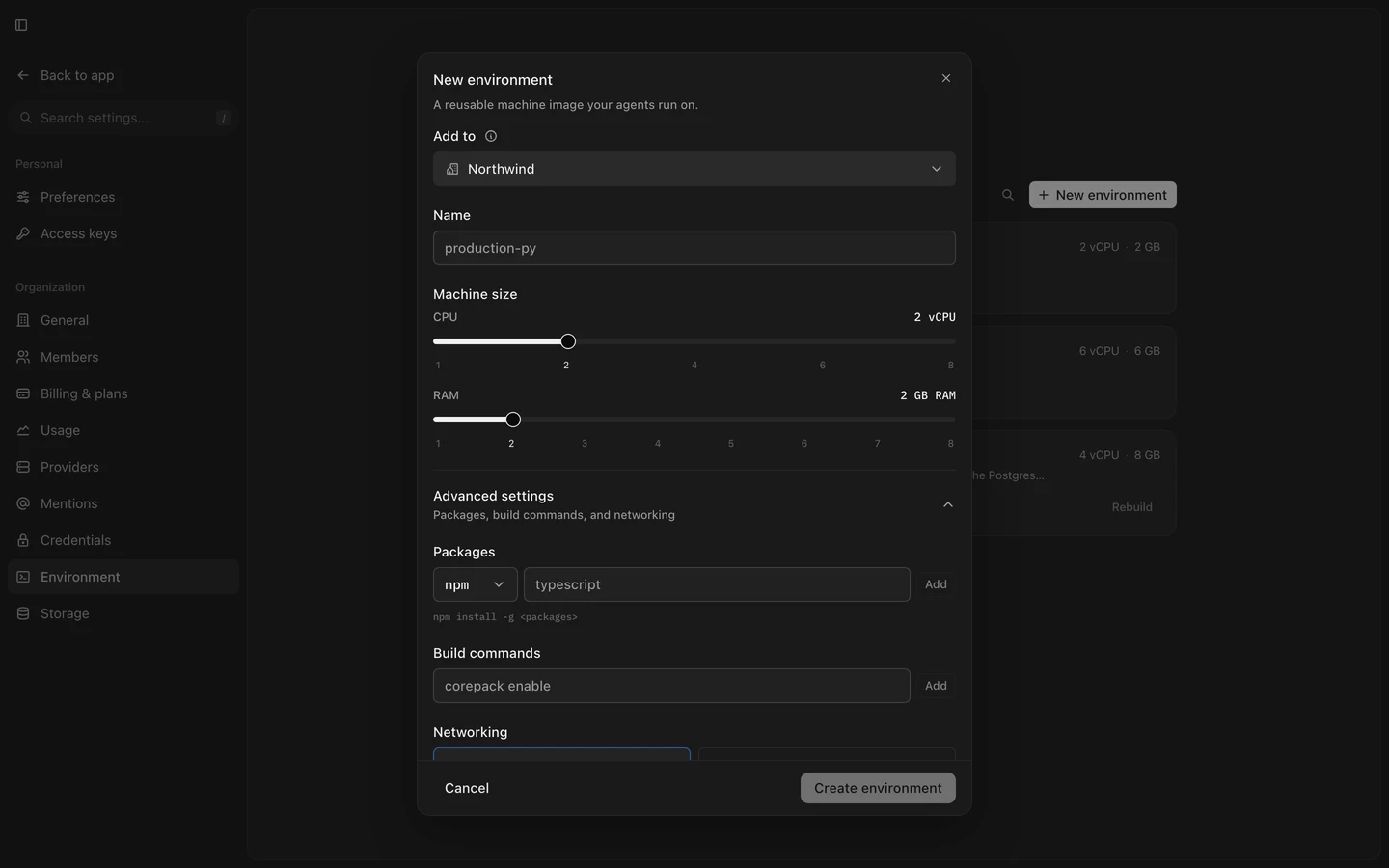Click the search icon near New environment
The height and width of the screenshot is (868, 1389).
point(1008,195)
